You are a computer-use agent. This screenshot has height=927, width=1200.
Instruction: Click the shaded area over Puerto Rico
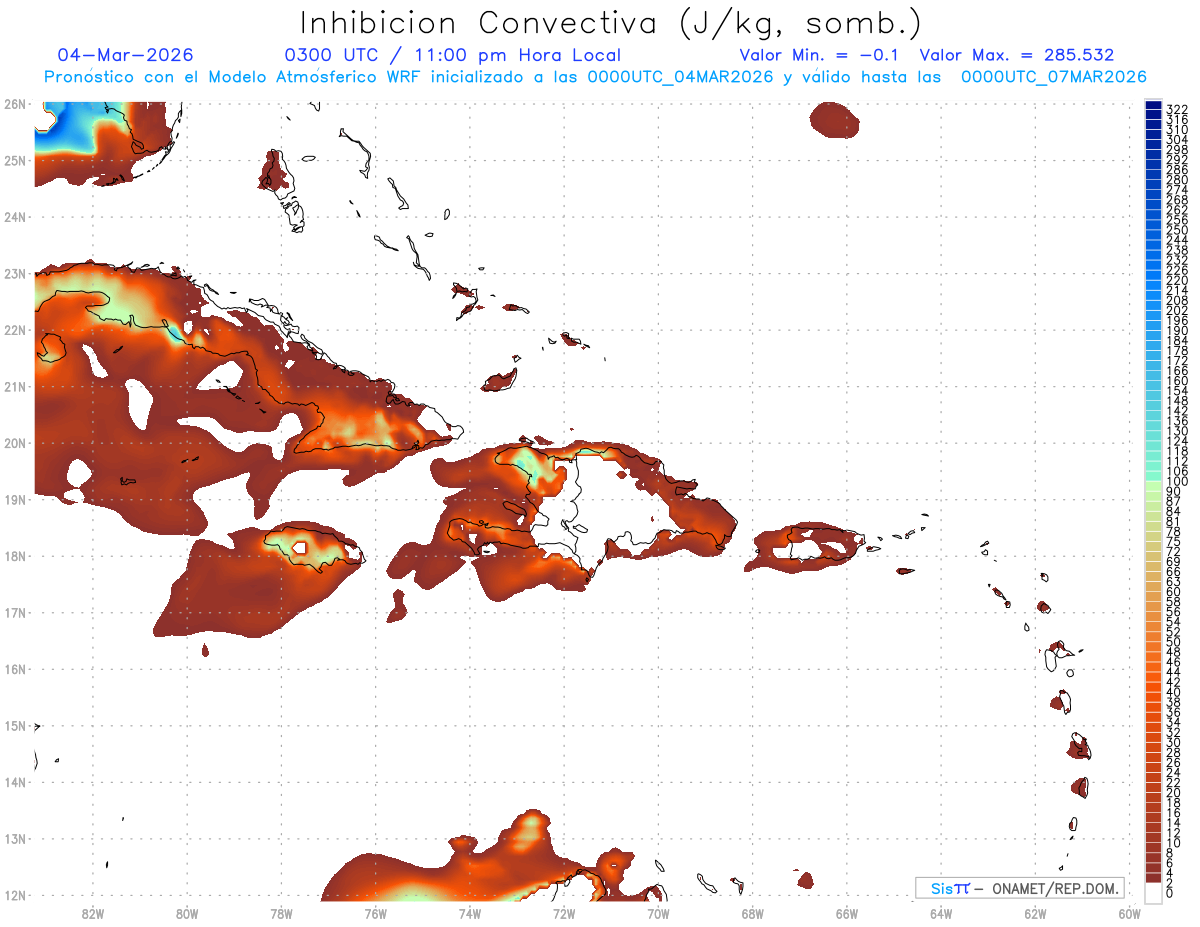coord(809,547)
